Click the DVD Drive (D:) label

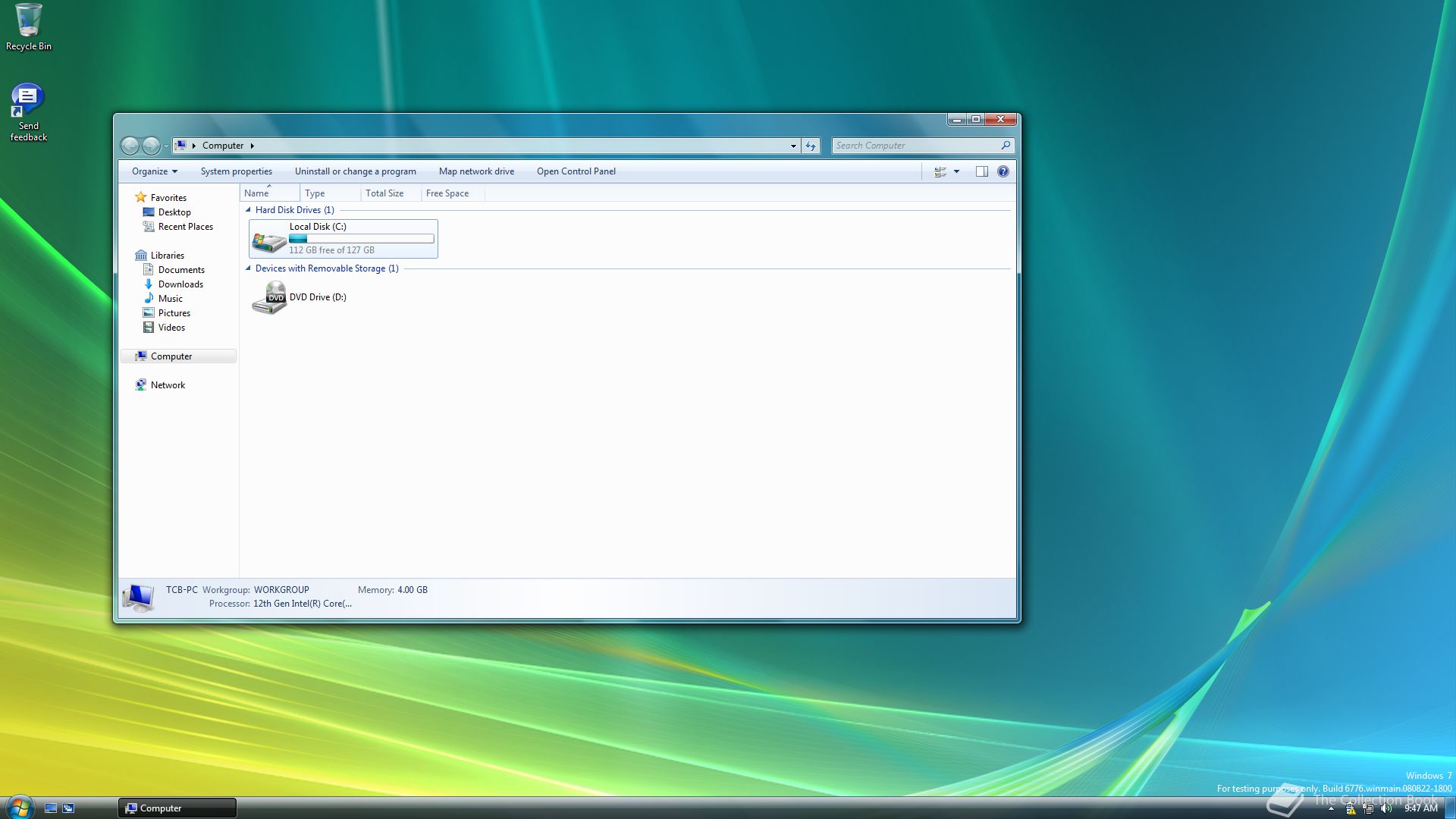pos(318,297)
